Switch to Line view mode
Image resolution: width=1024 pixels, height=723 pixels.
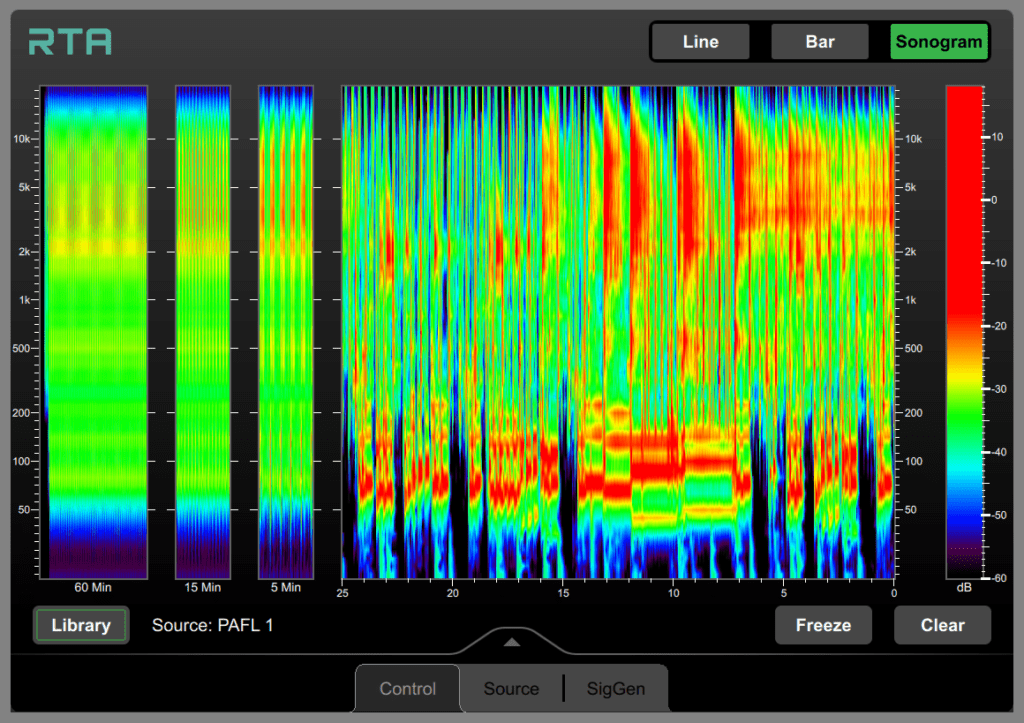click(x=700, y=42)
